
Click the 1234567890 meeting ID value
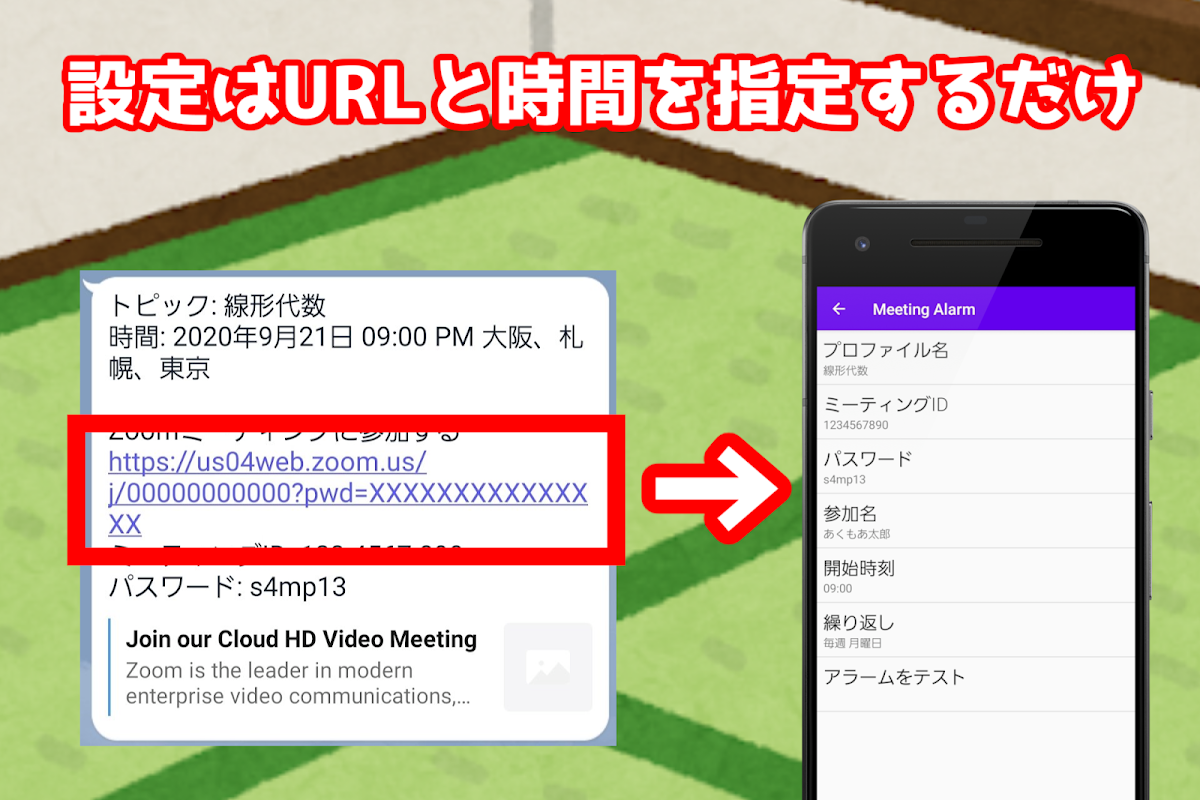[856, 425]
